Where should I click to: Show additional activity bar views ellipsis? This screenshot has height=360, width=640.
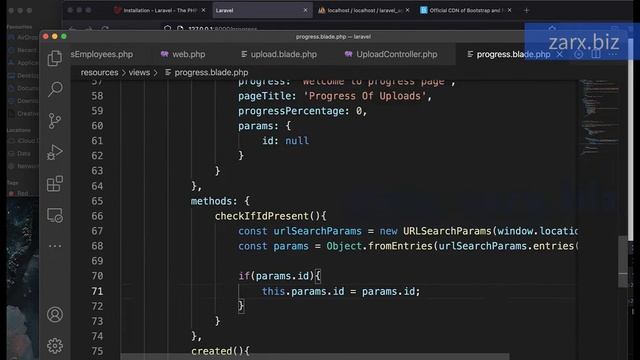[55, 246]
